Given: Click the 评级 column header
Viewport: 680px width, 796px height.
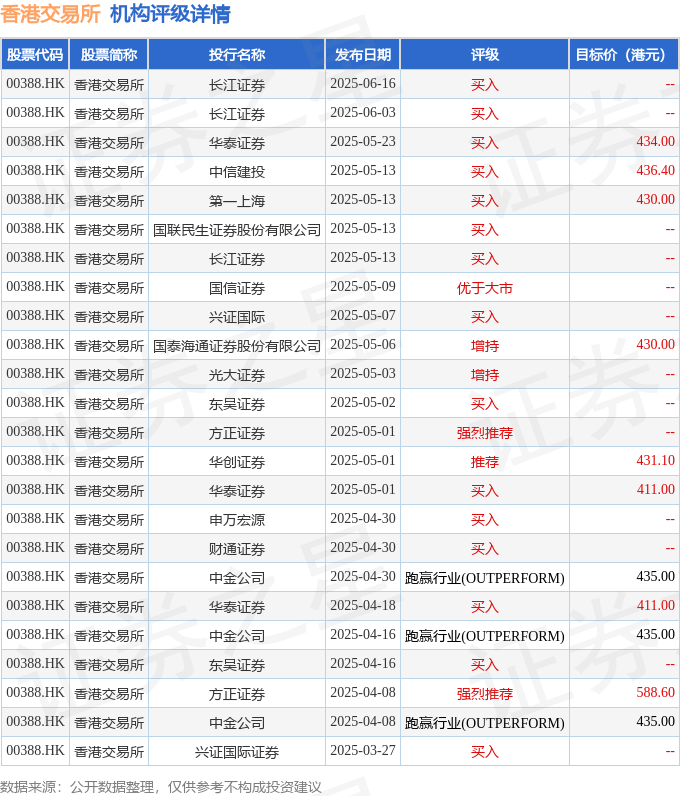Looking at the screenshot, I should (x=484, y=54).
